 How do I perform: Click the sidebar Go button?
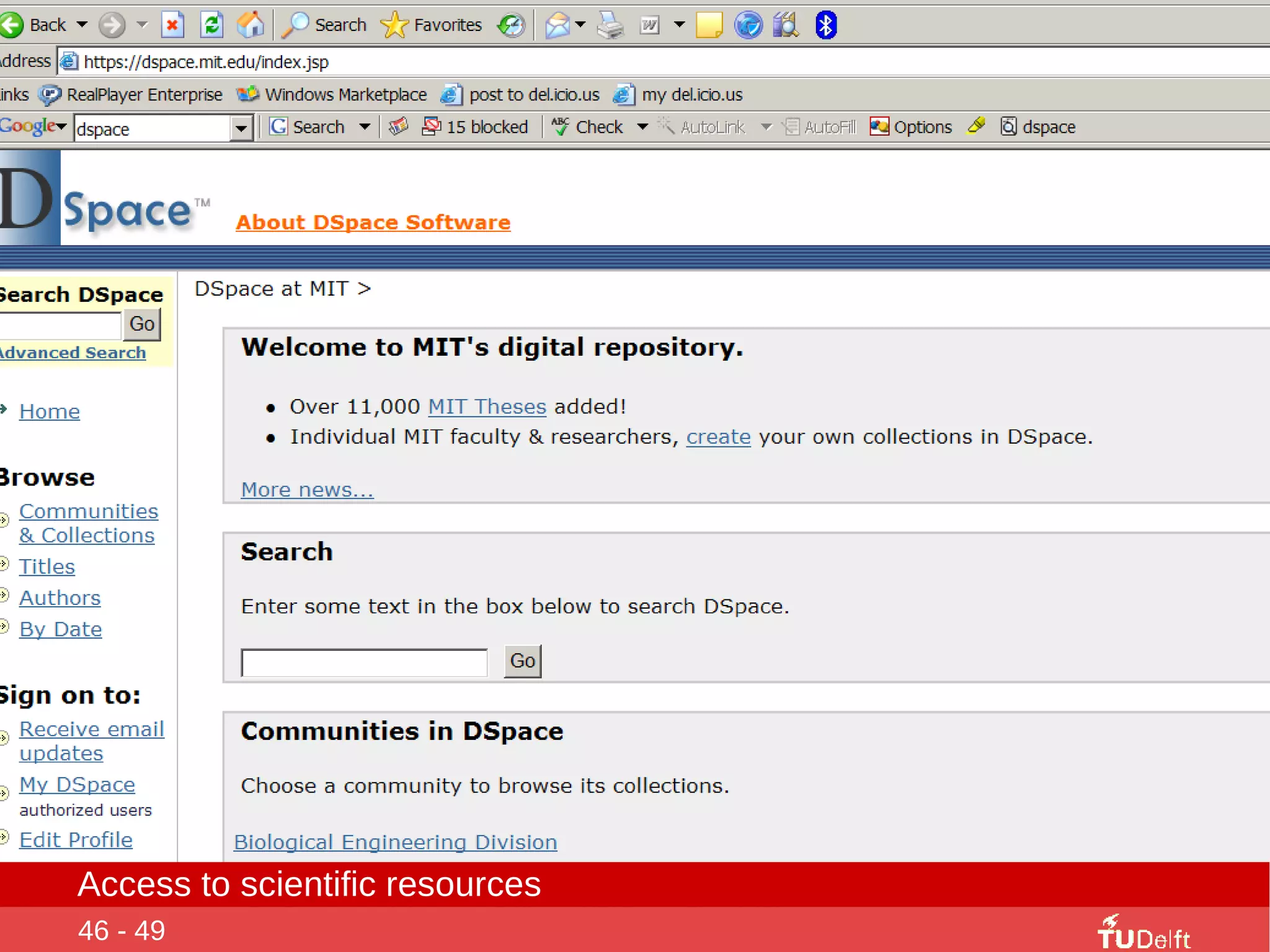[x=142, y=324]
